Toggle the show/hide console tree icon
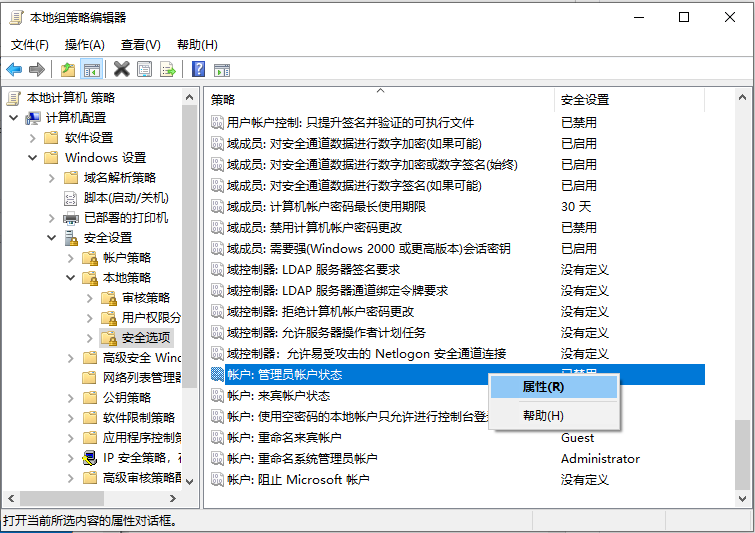 coord(91,69)
